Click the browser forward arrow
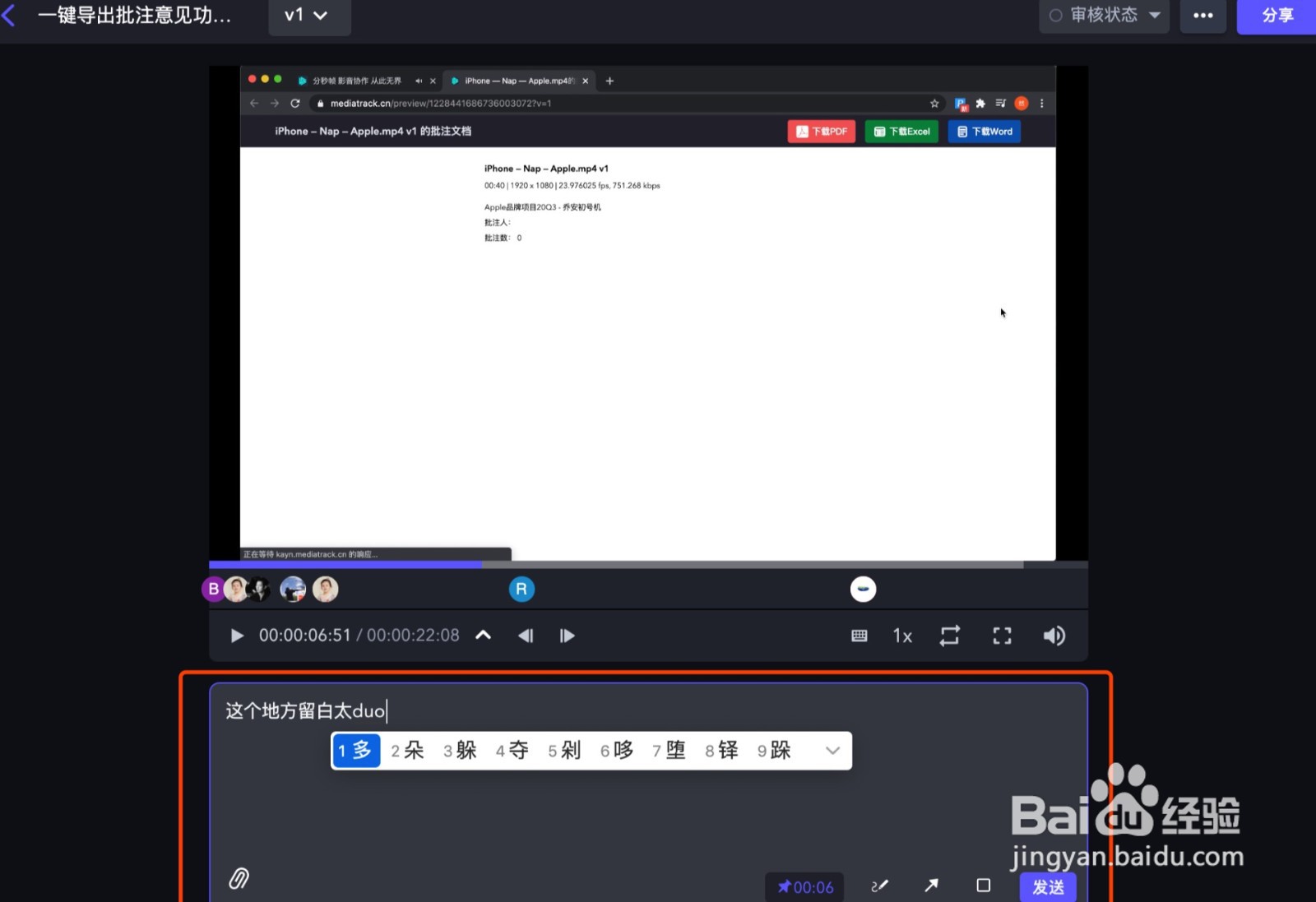The width and height of the screenshot is (1316, 902). [275, 104]
